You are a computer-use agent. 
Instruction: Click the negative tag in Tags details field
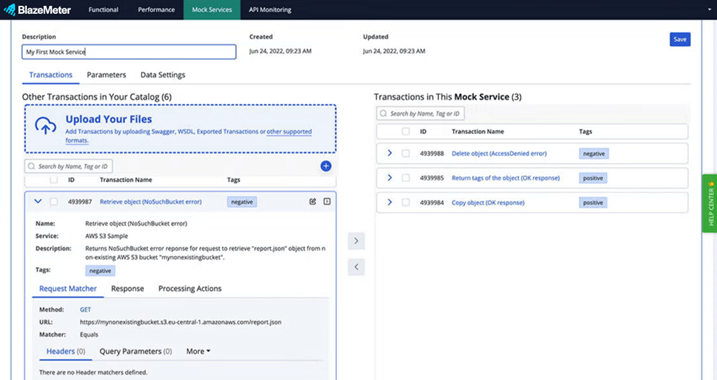(x=100, y=271)
